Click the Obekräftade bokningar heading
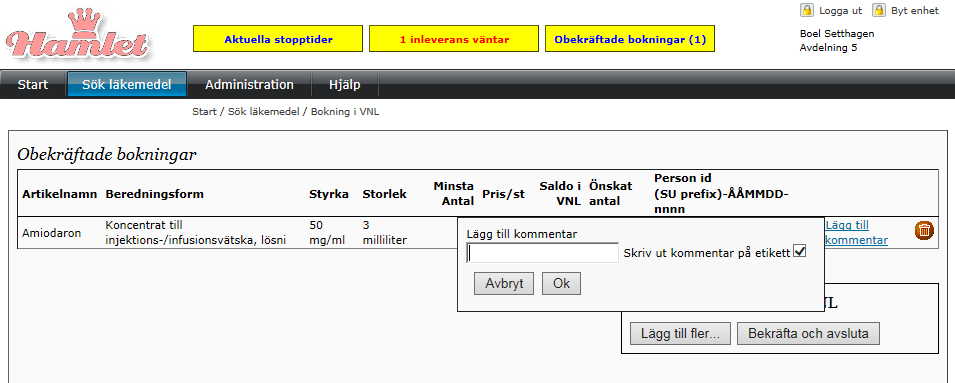This screenshot has height=383, width=955. point(107,155)
